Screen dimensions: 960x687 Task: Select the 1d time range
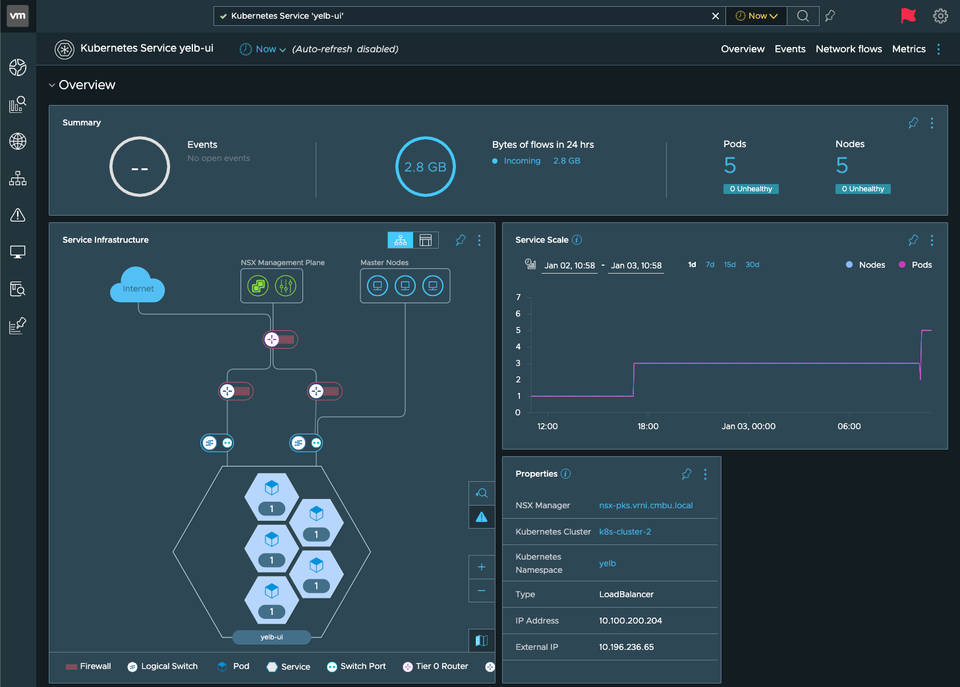pyautogui.click(x=692, y=265)
